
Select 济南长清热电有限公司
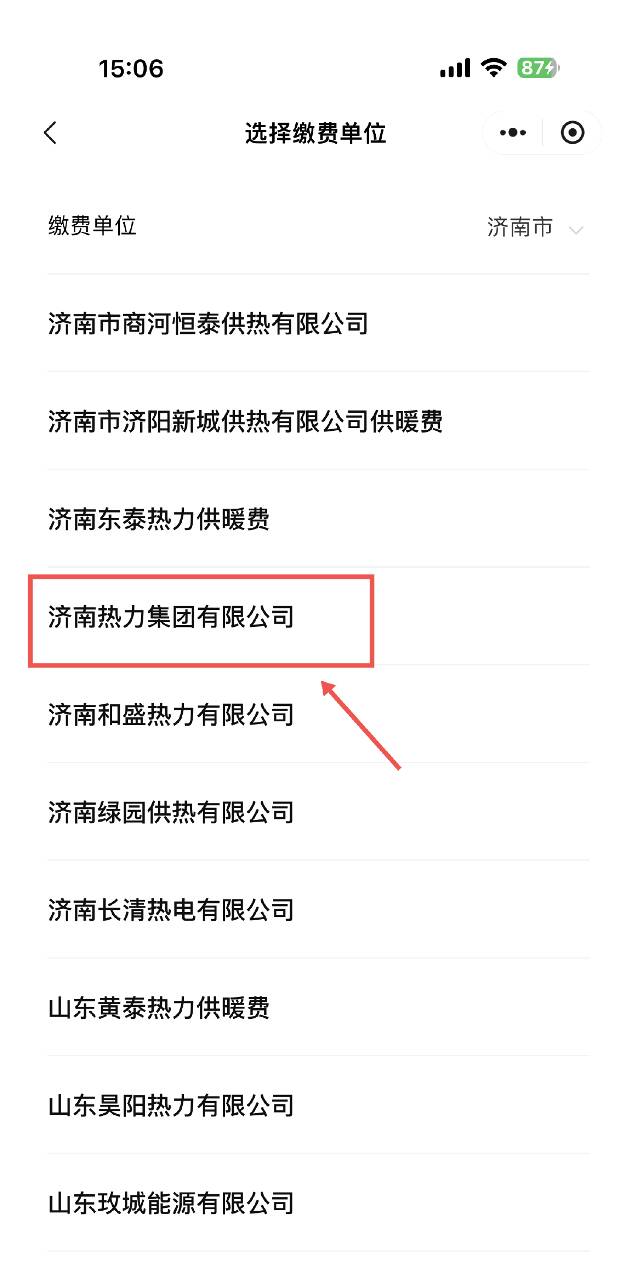coord(319,910)
